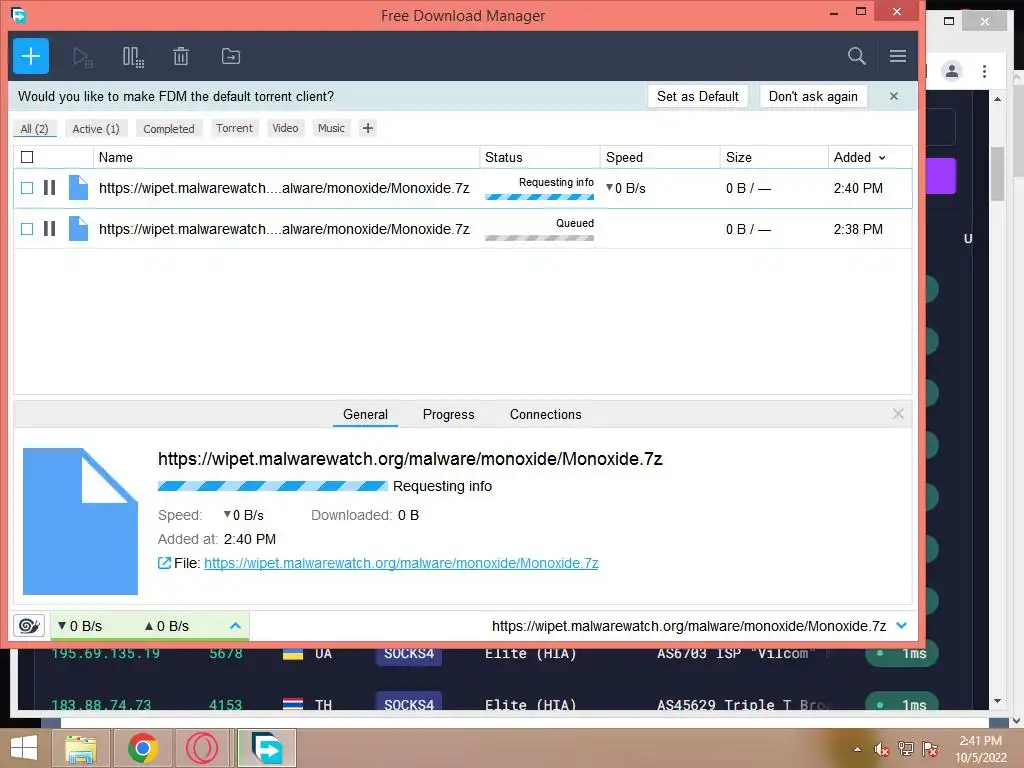
Task: Show Torrent downloads filter
Action: click(234, 128)
